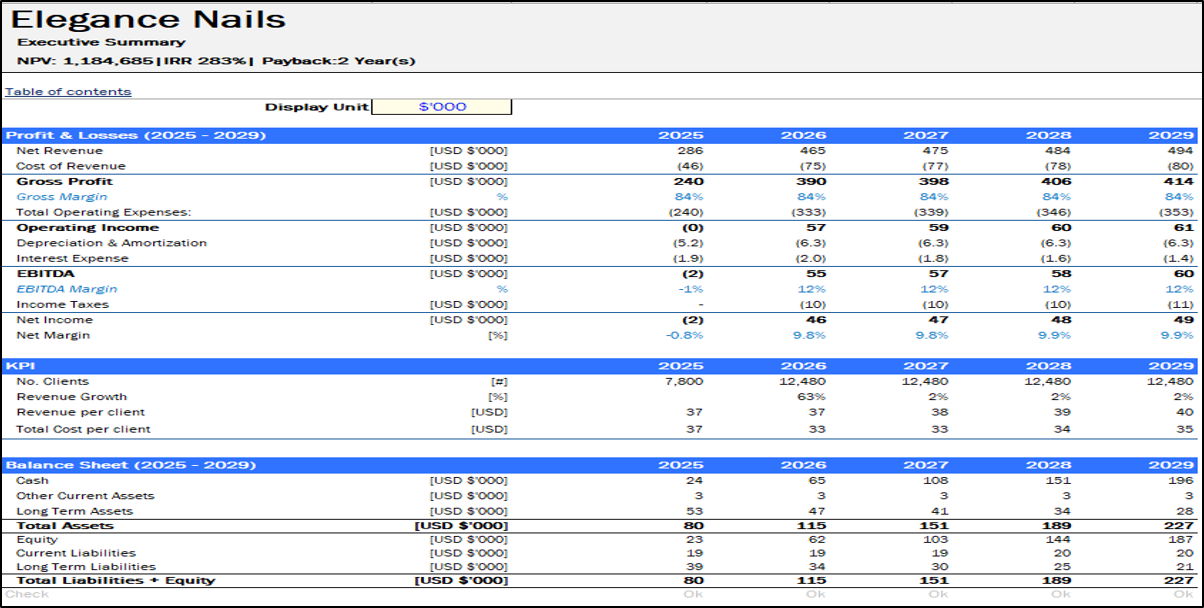The height and width of the screenshot is (608, 1204).
Task: Select the KPI section header bar
Action: pyautogui.click(x=22, y=366)
